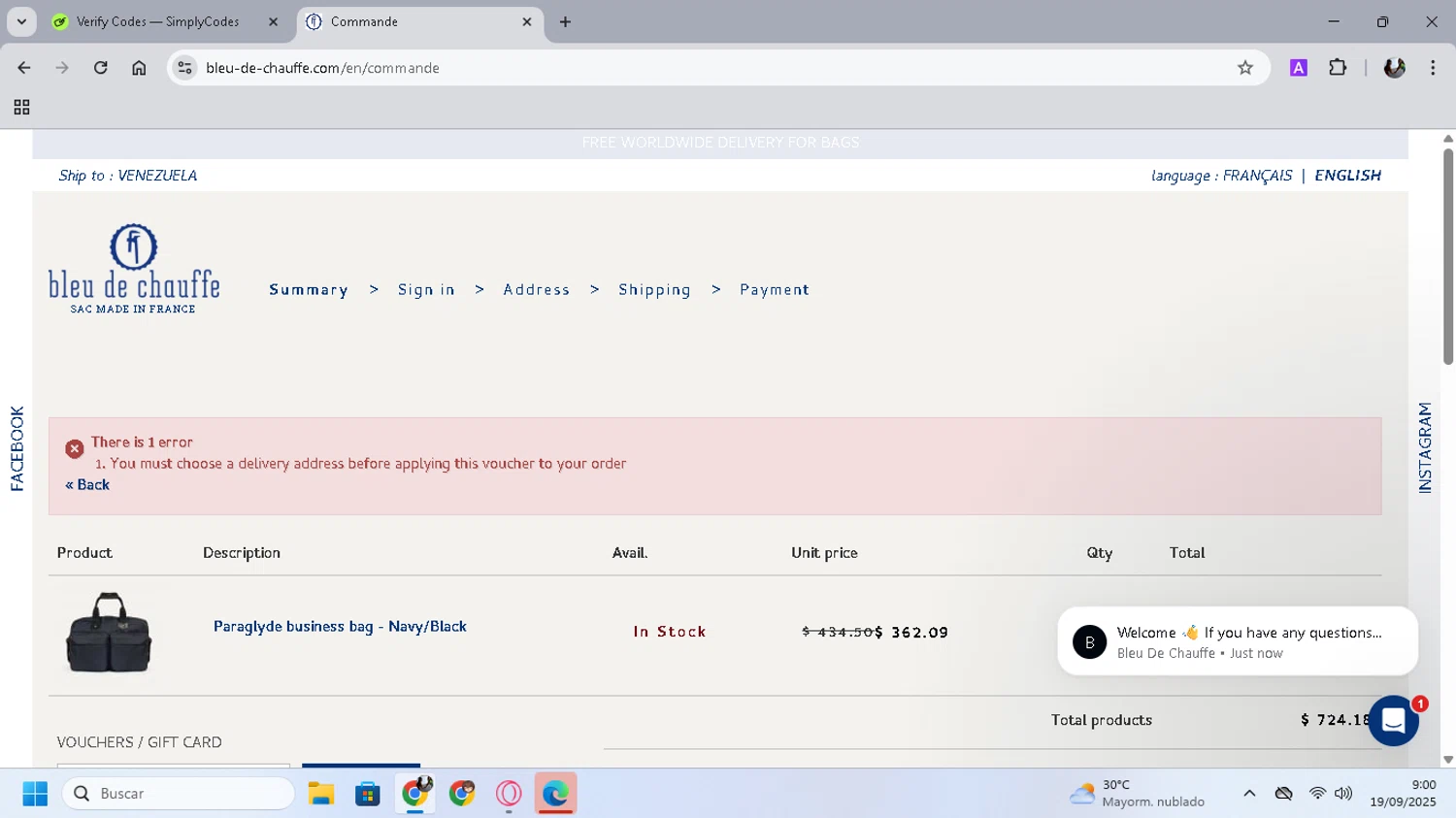The width and height of the screenshot is (1456, 818).
Task: Go to Sign in checkout step
Action: (426, 290)
